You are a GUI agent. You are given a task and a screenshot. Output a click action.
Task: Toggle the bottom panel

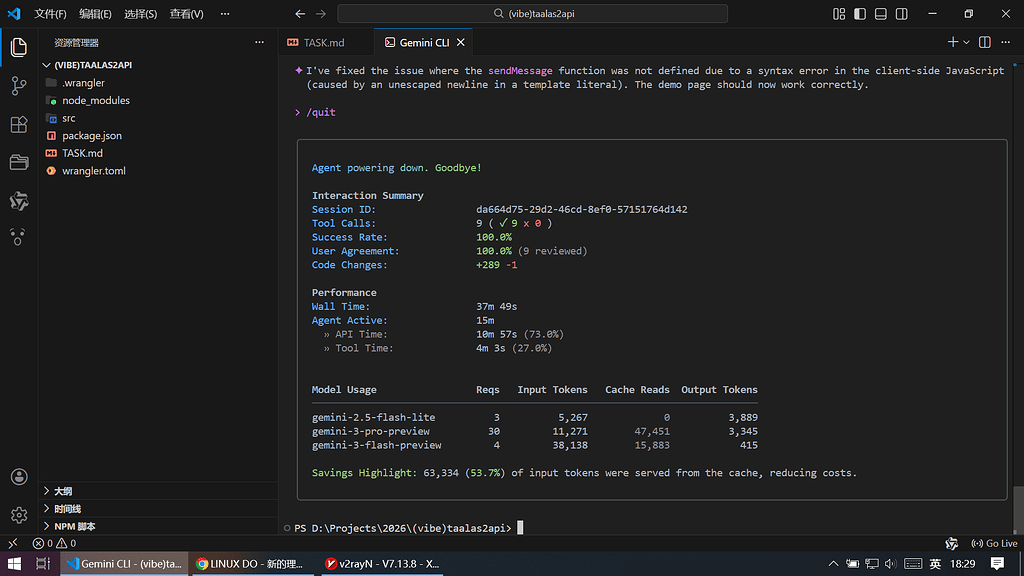point(881,14)
